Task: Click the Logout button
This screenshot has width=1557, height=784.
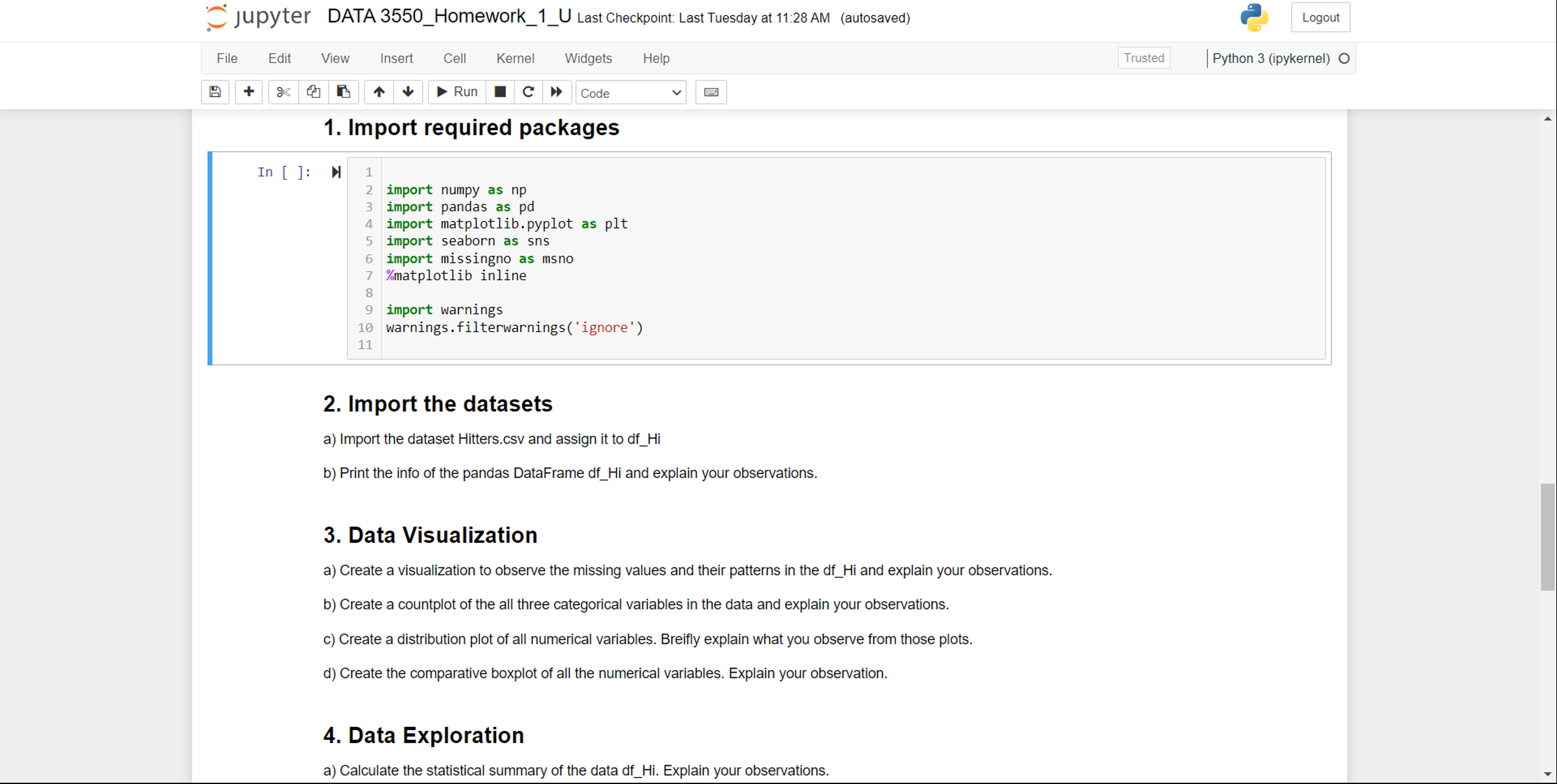Action: click(1320, 18)
